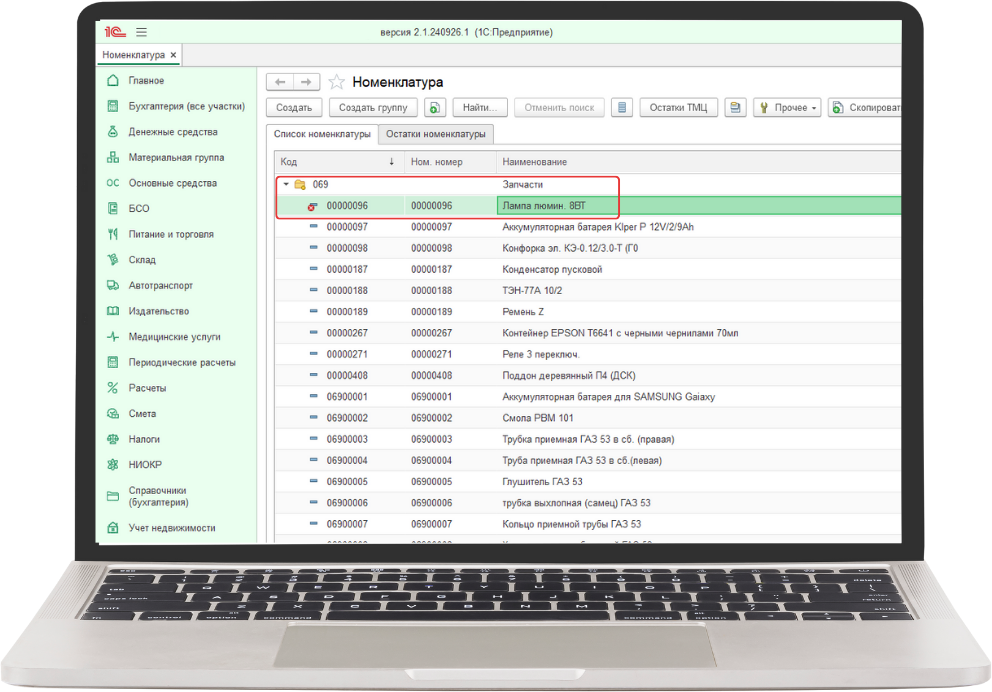Image resolution: width=992 pixels, height=692 pixels.
Task: Click the Создать button
Action: point(294,108)
